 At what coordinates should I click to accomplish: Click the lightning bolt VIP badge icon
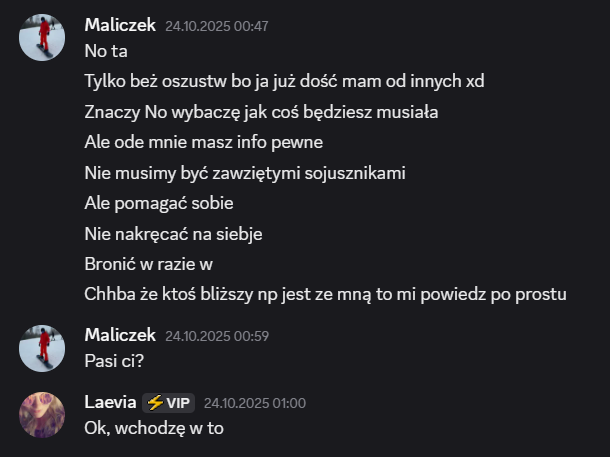tap(155, 403)
